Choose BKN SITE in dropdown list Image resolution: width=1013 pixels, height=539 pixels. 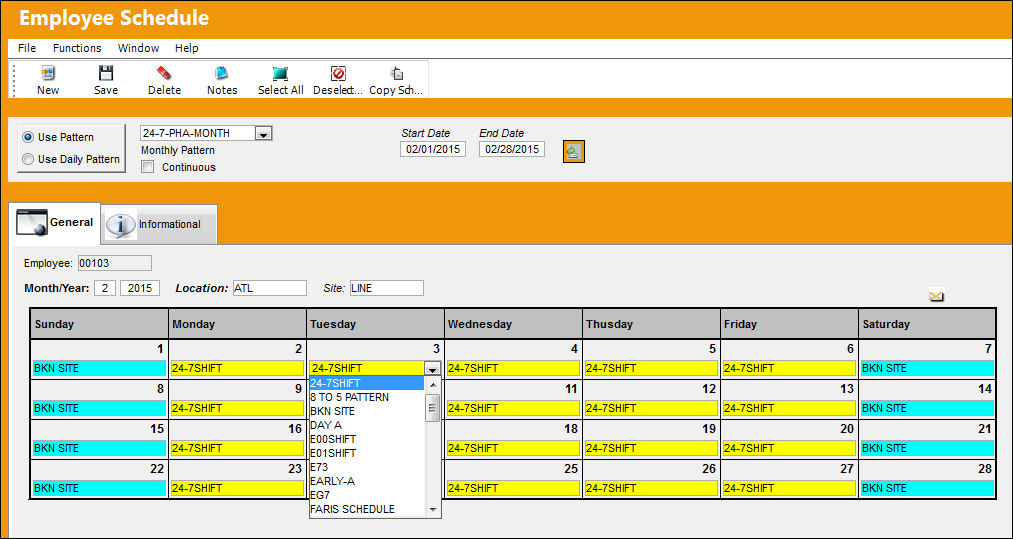pyautogui.click(x=366, y=411)
